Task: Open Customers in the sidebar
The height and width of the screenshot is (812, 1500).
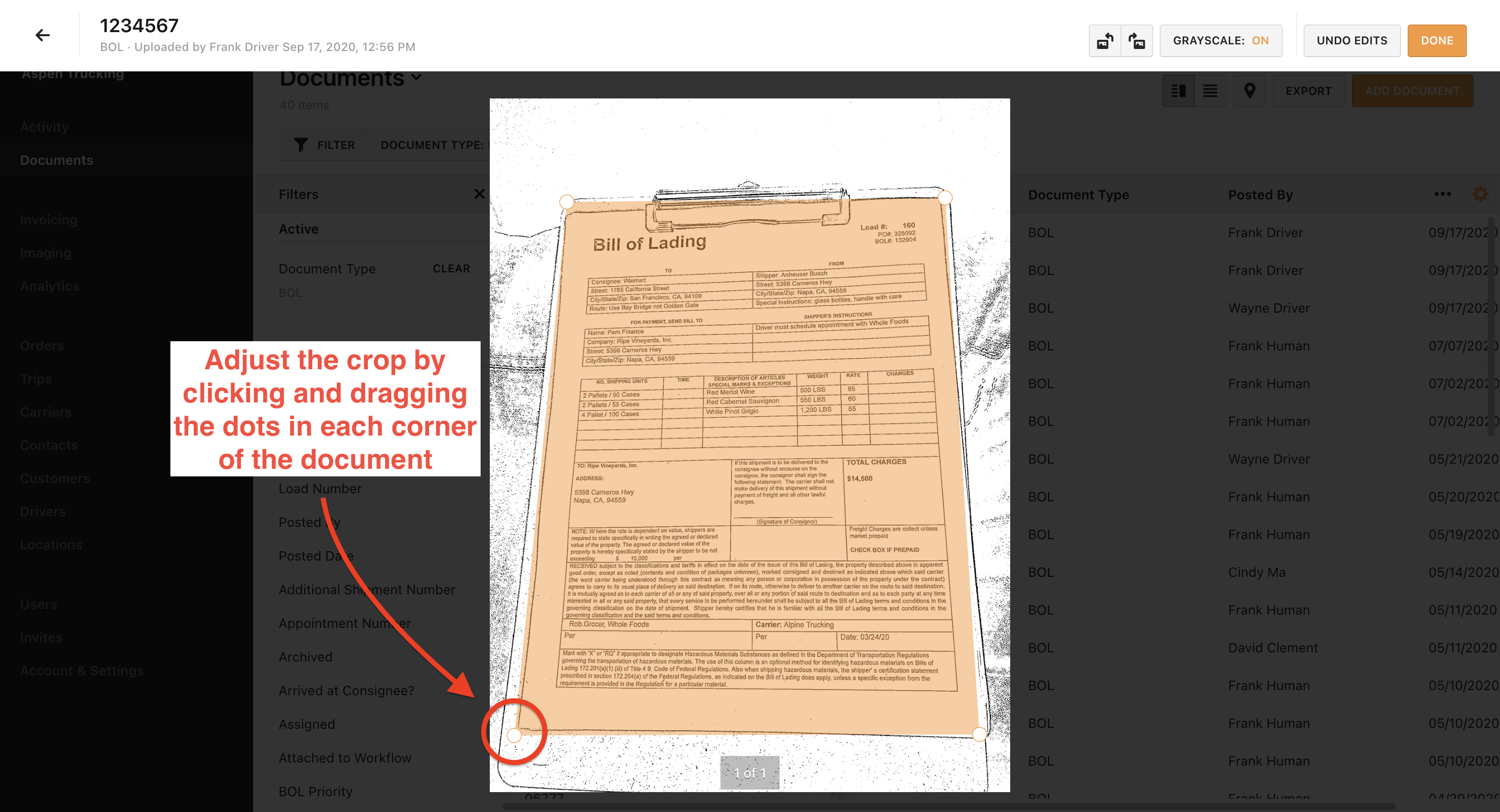Action: pos(55,478)
